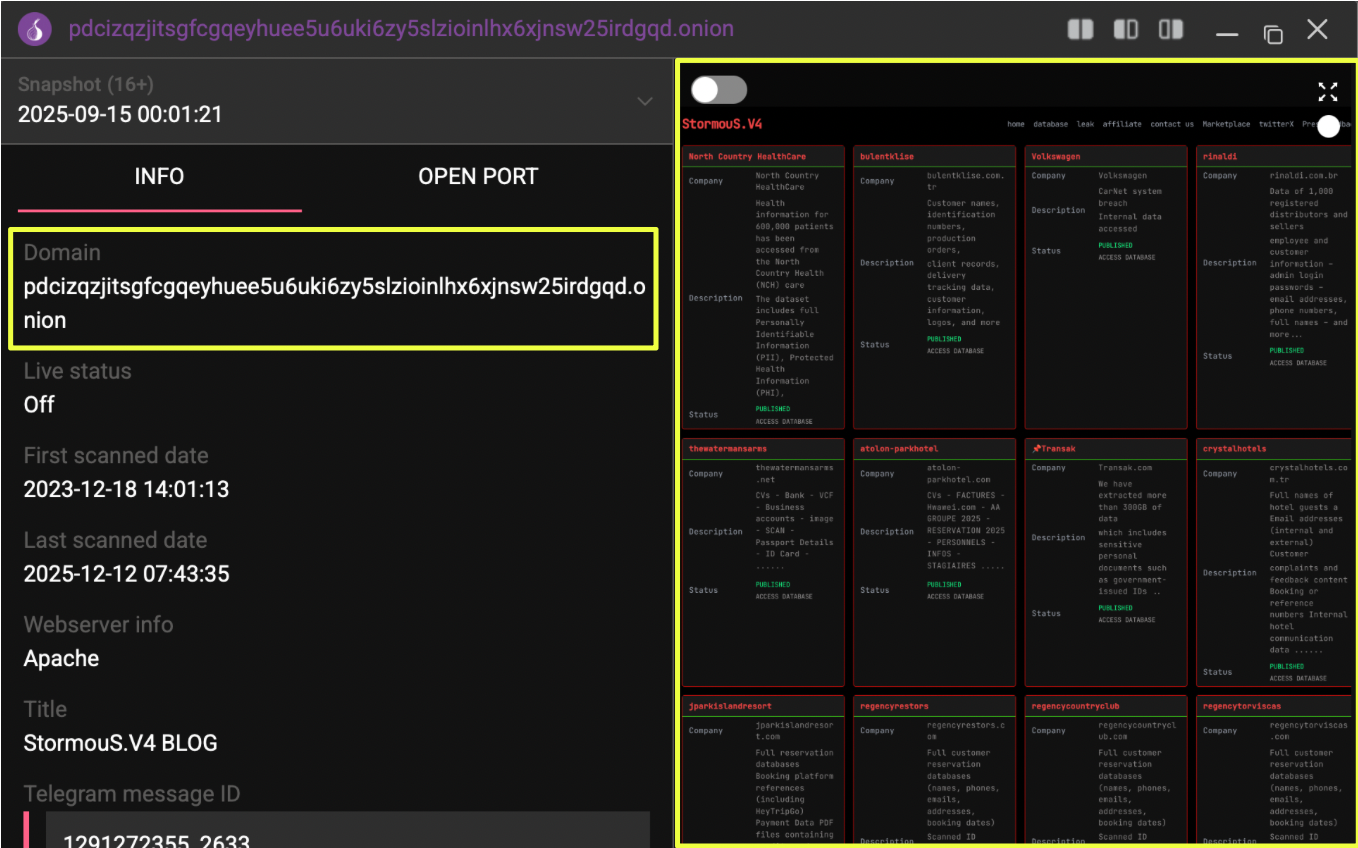This screenshot has height=848, width=1358.
Task: Switch to the right-panel-filled layout icon
Action: (1171, 30)
